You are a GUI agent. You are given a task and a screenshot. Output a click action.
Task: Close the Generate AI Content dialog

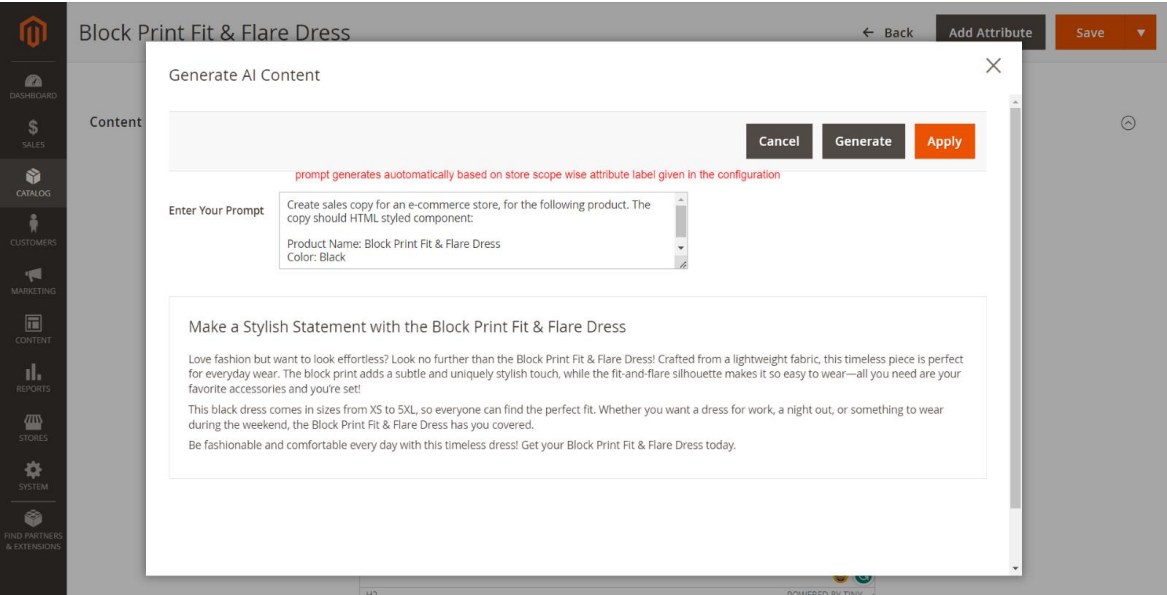[993, 66]
